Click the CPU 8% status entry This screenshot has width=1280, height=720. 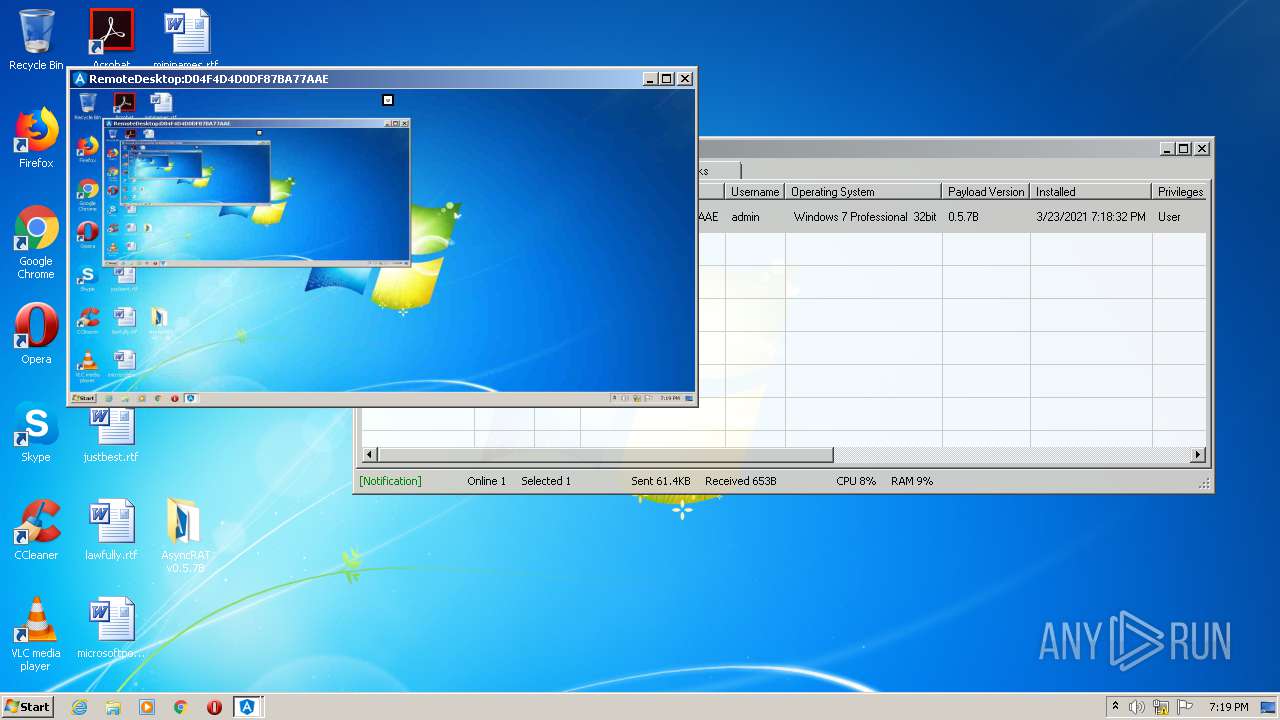click(856, 481)
